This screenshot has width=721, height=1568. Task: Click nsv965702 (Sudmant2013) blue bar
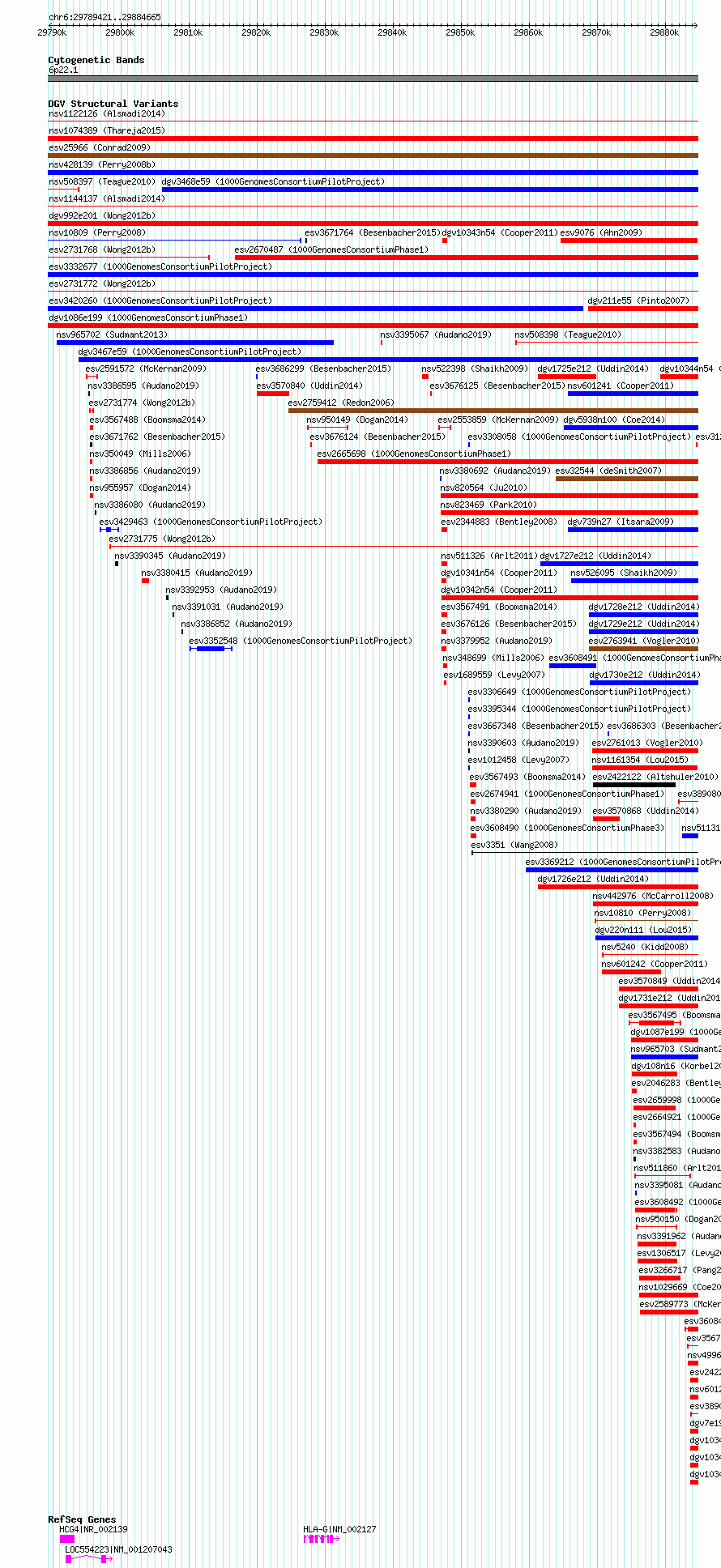[195, 343]
